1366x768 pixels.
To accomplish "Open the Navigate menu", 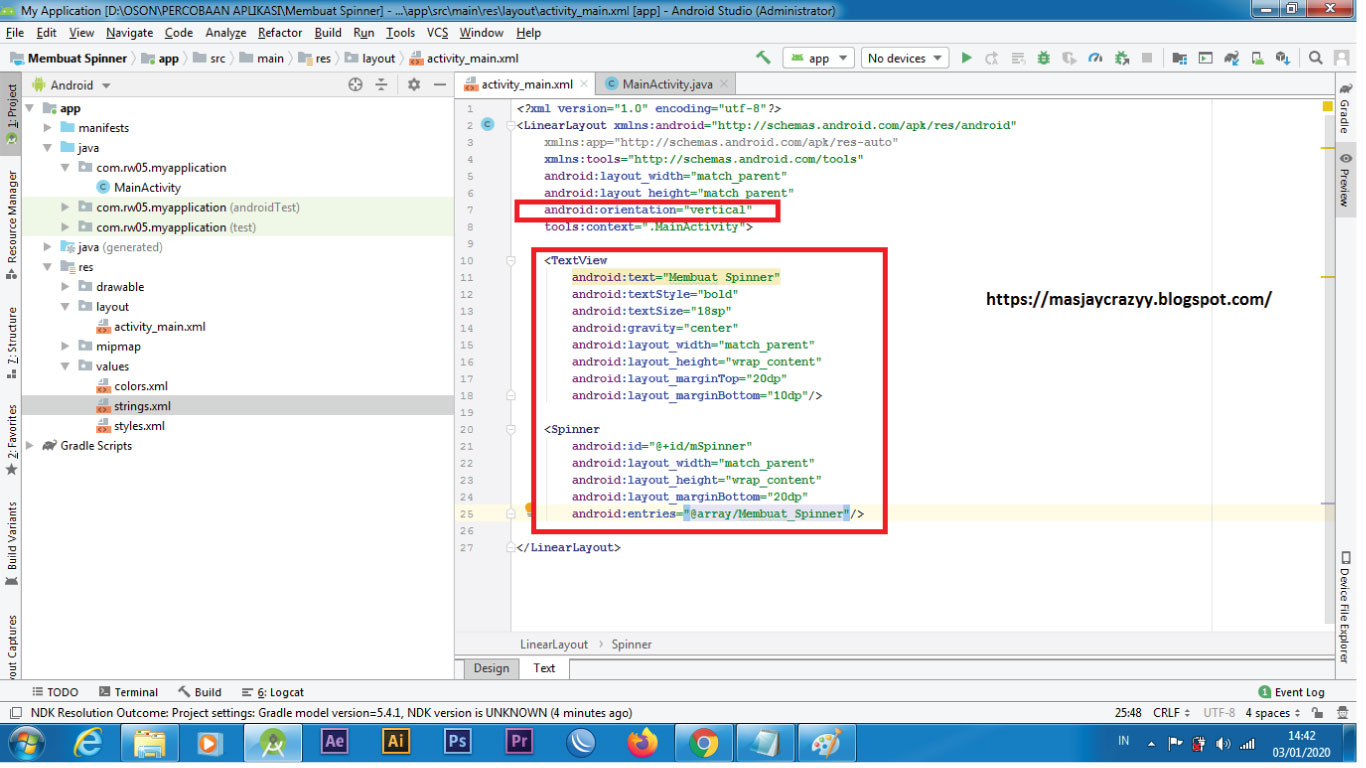I will pos(129,32).
